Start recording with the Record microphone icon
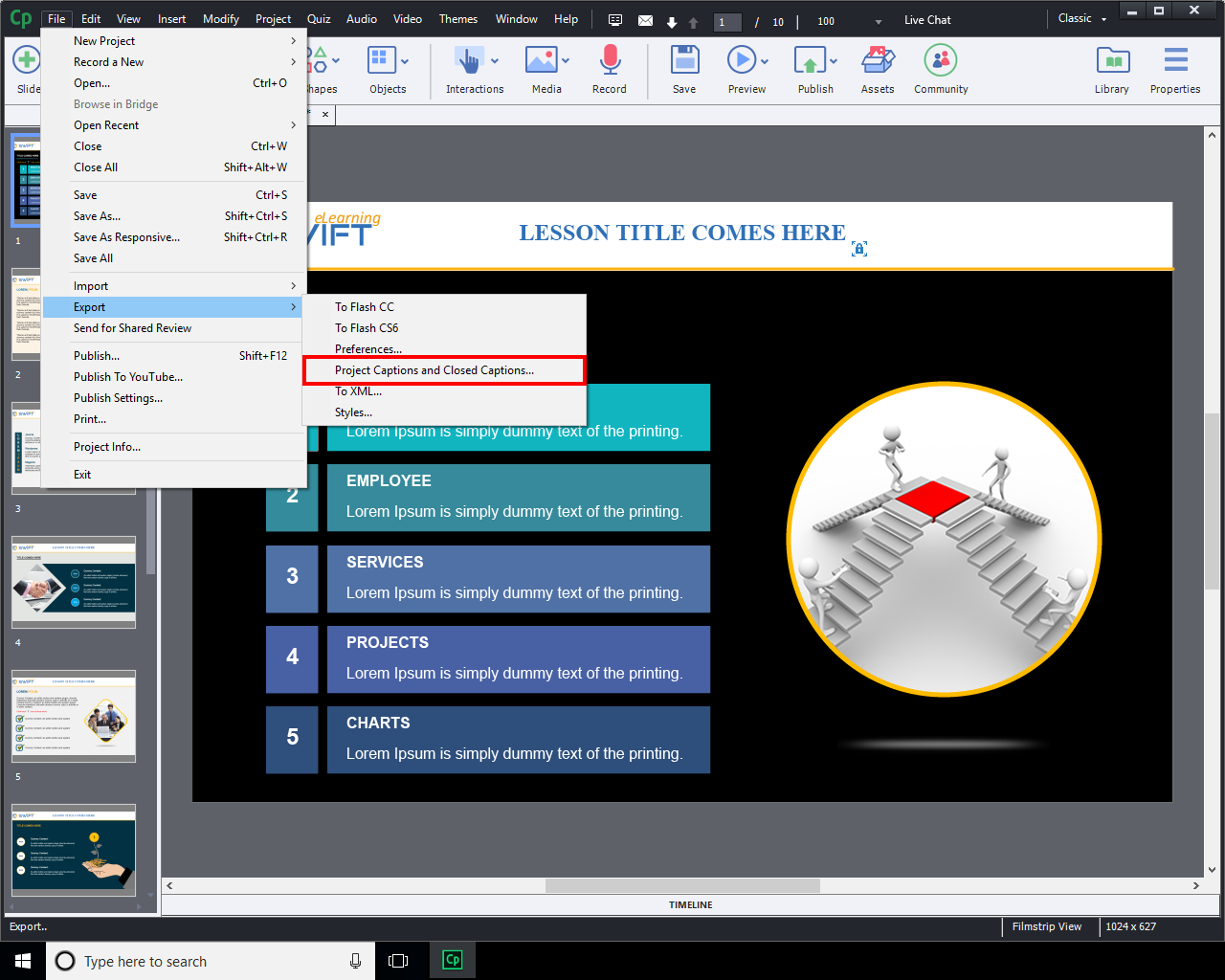1225x980 pixels. pos(610,60)
